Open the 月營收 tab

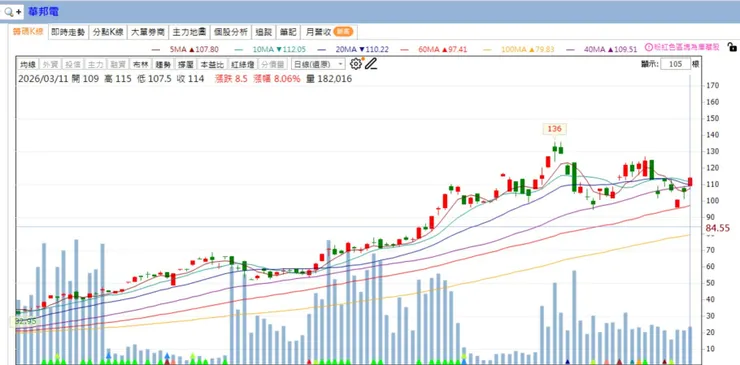[x=328, y=32]
